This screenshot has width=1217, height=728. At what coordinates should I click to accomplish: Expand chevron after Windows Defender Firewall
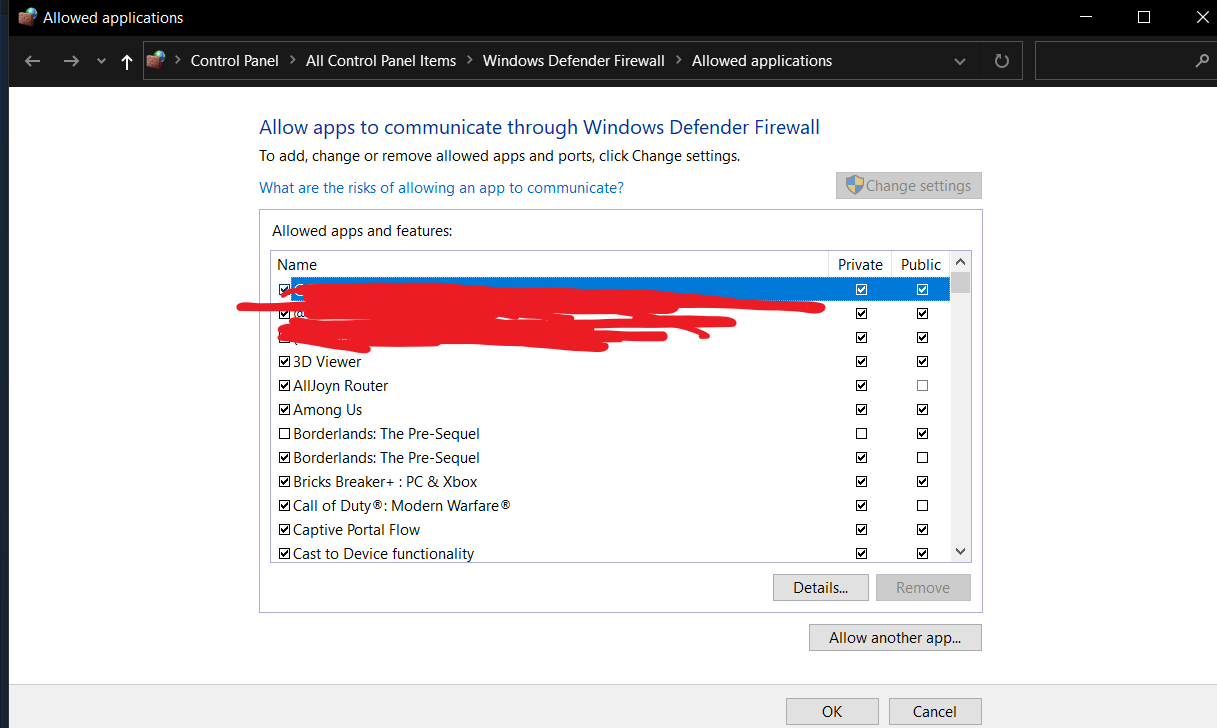(x=678, y=61)
